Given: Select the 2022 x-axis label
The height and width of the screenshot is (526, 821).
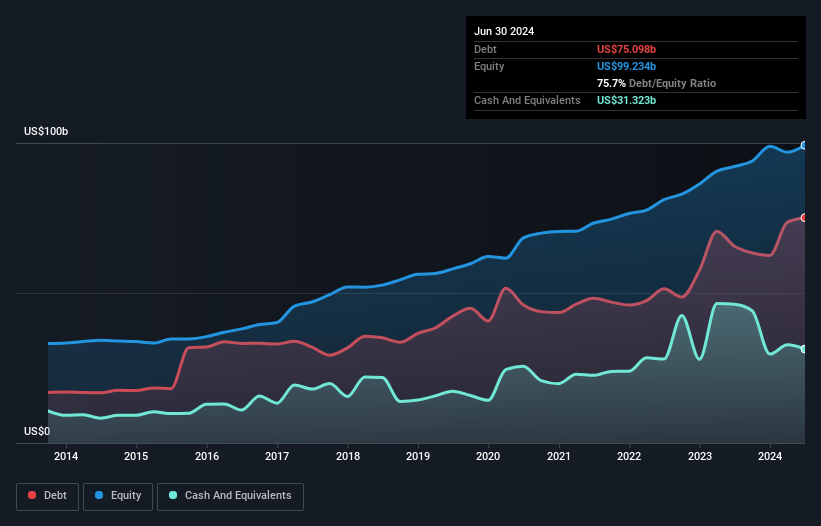Looking at the screenshot, I should coord(629,456).
